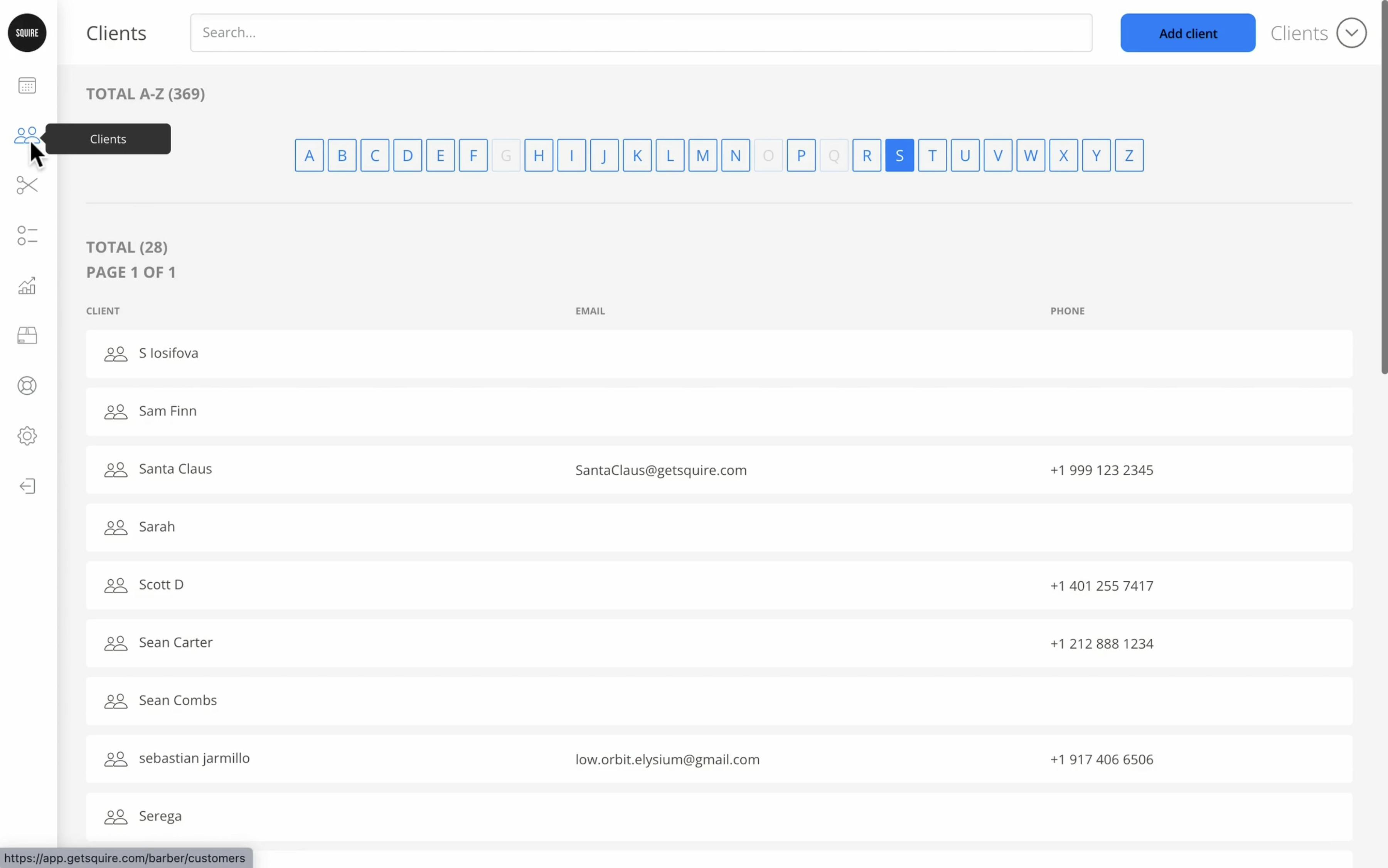Click the shop storefront icon in sidebar
Screen dimensions: 1388x868
click(x=27, y=335)
